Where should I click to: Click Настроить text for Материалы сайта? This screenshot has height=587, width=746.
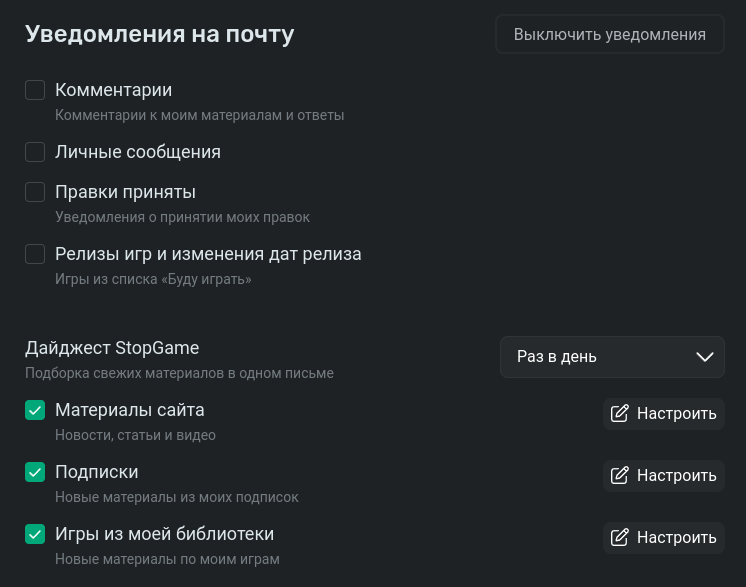coord(677,414)
